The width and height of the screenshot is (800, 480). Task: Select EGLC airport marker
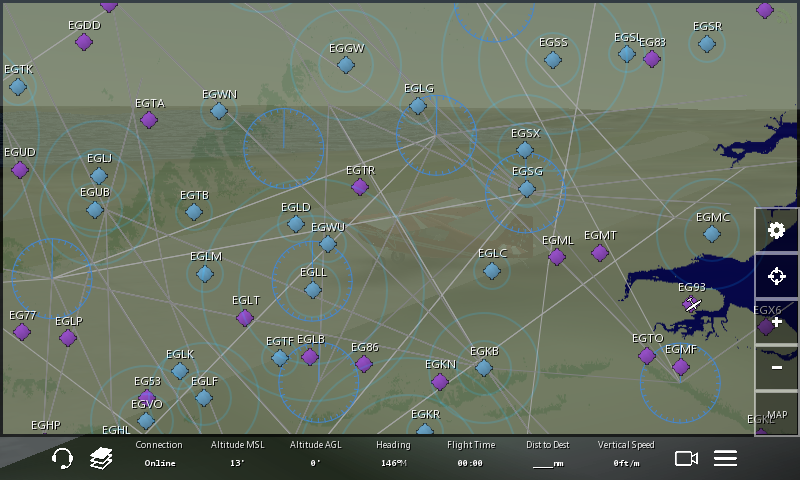492,271
